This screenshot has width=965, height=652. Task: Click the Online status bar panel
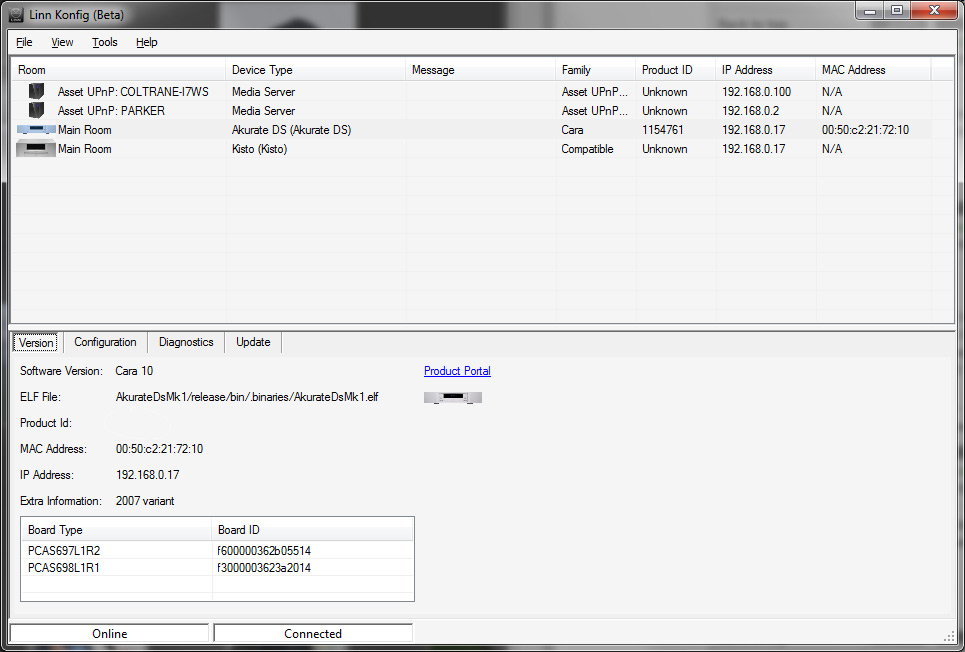[110, 634]
